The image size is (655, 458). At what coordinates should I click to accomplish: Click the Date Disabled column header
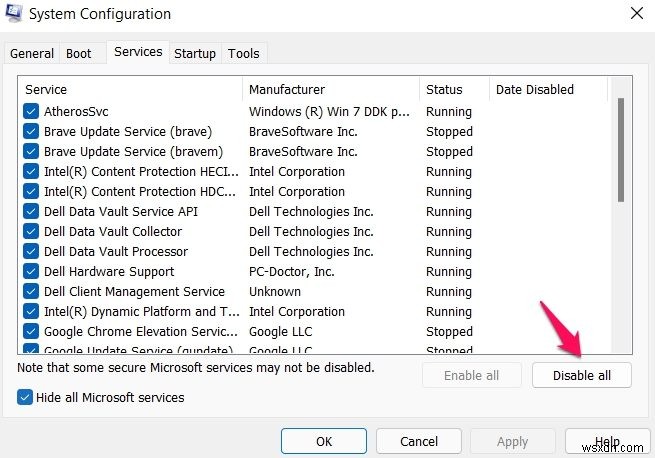(x=547, y=90)
